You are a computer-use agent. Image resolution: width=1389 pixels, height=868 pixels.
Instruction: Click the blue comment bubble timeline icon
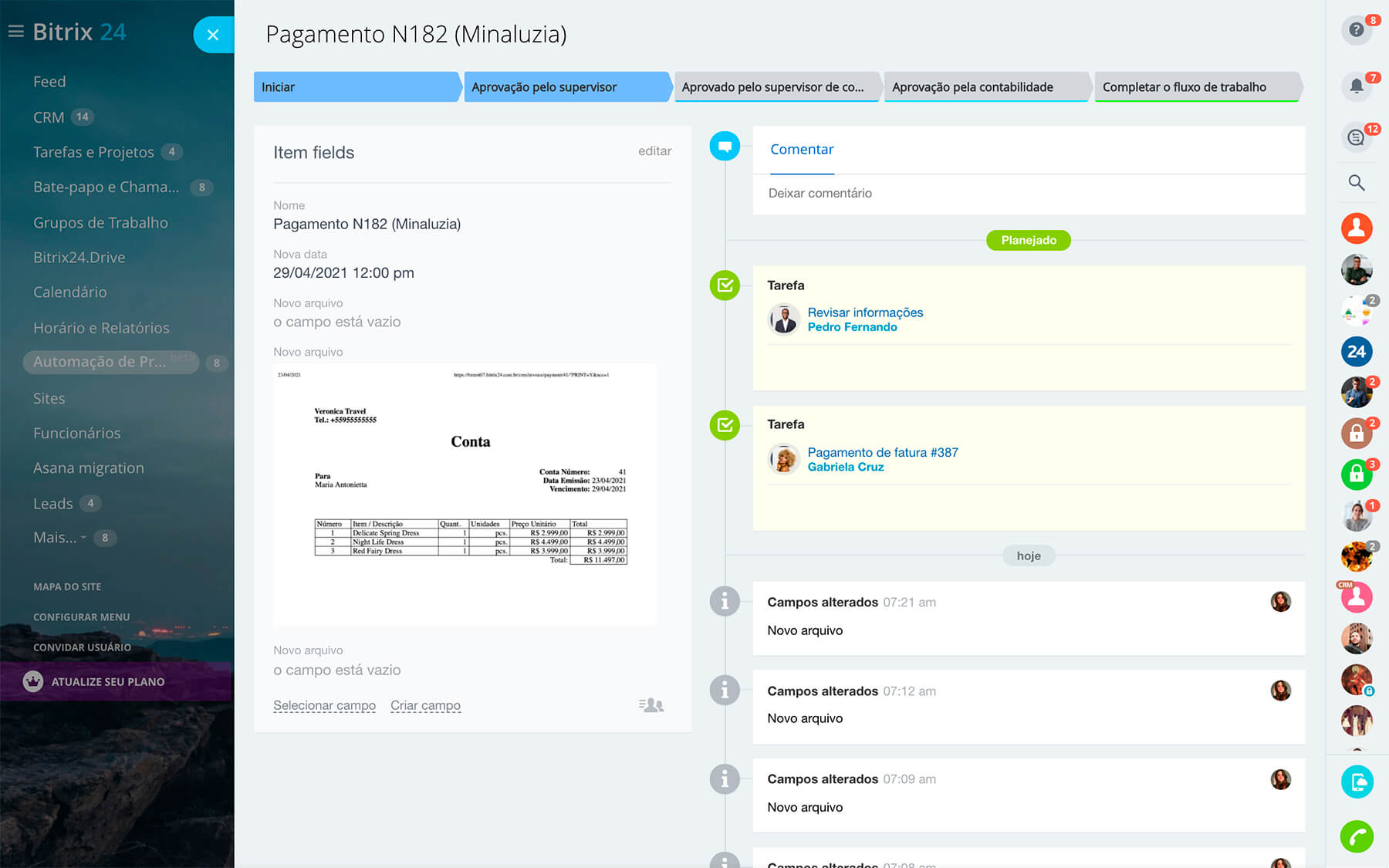(x=725, y=146)
